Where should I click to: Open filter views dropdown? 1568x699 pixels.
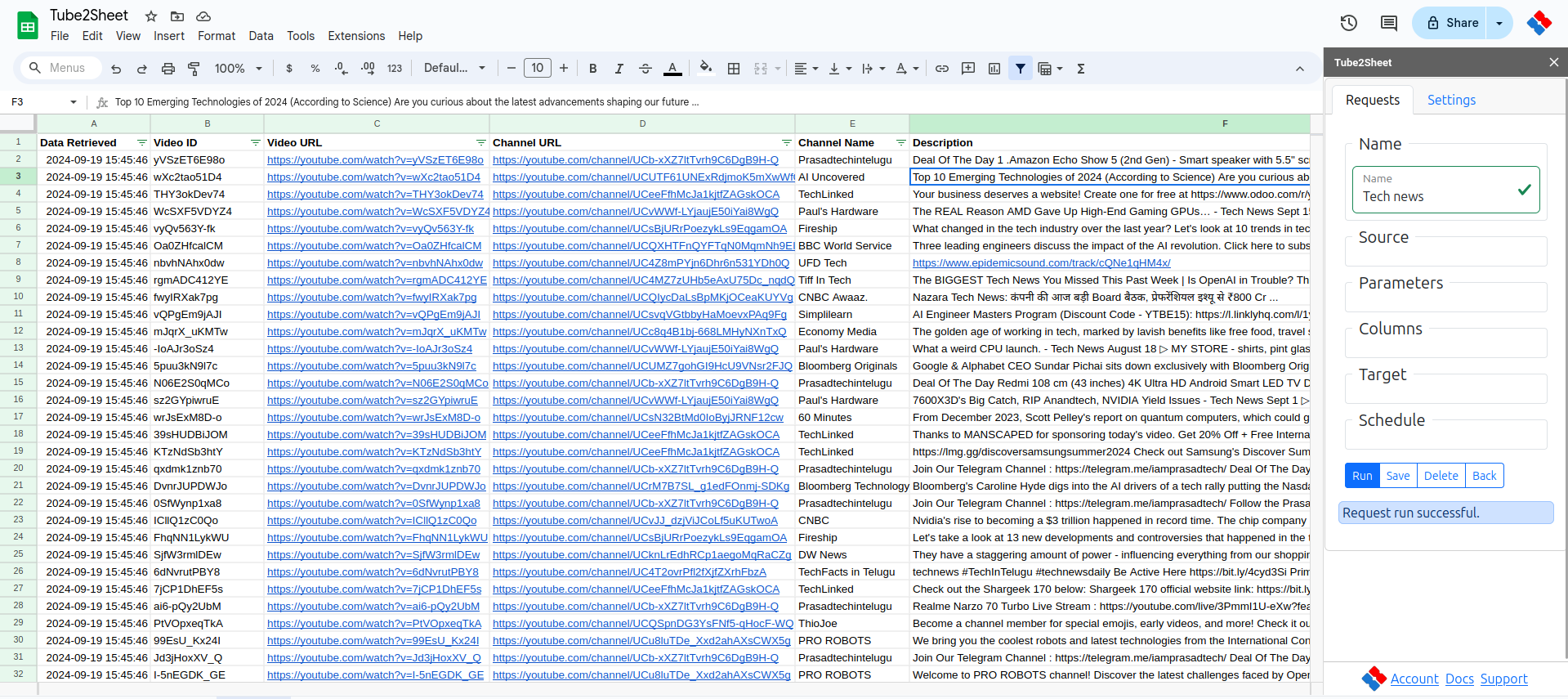pos(1050,69)
